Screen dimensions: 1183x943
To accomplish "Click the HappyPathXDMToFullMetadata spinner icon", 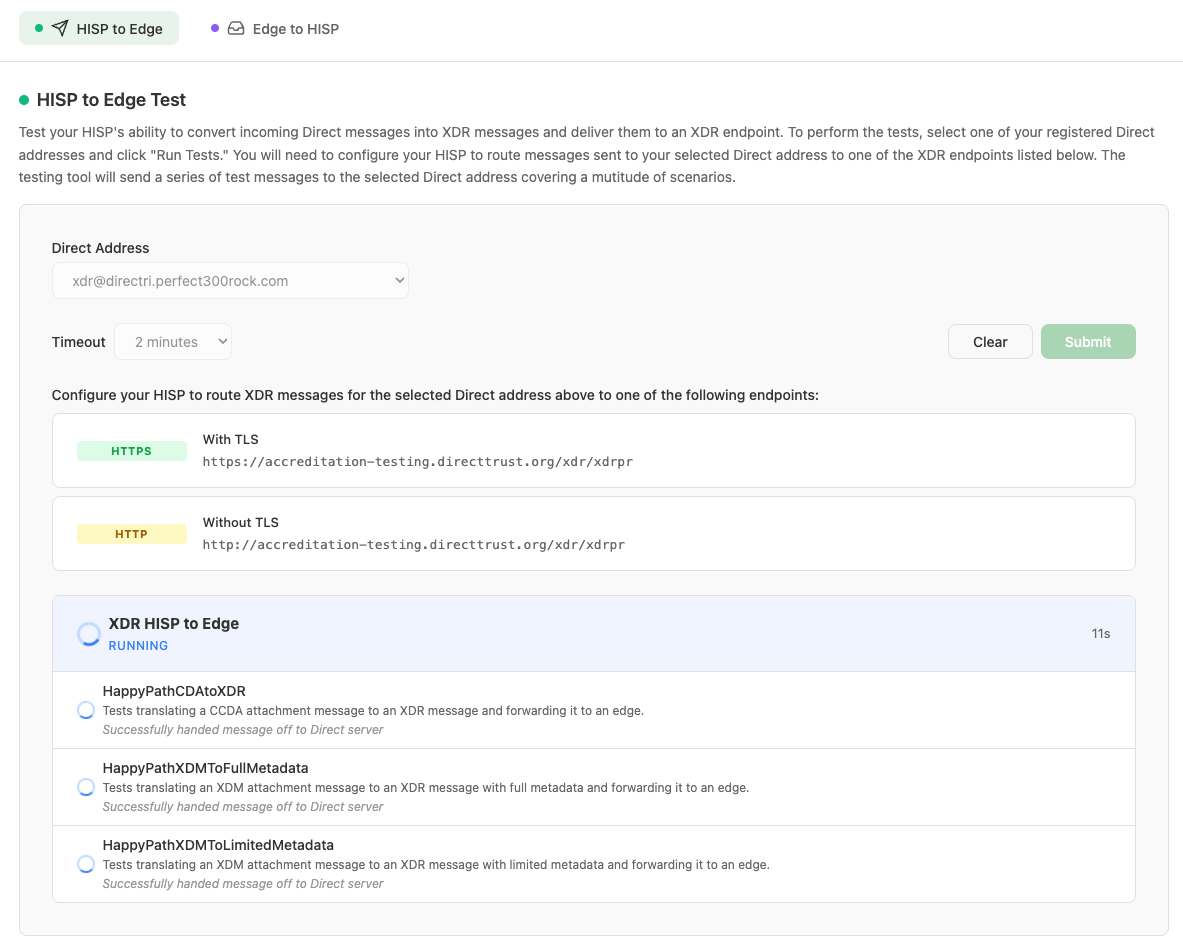I will (86, 787).
